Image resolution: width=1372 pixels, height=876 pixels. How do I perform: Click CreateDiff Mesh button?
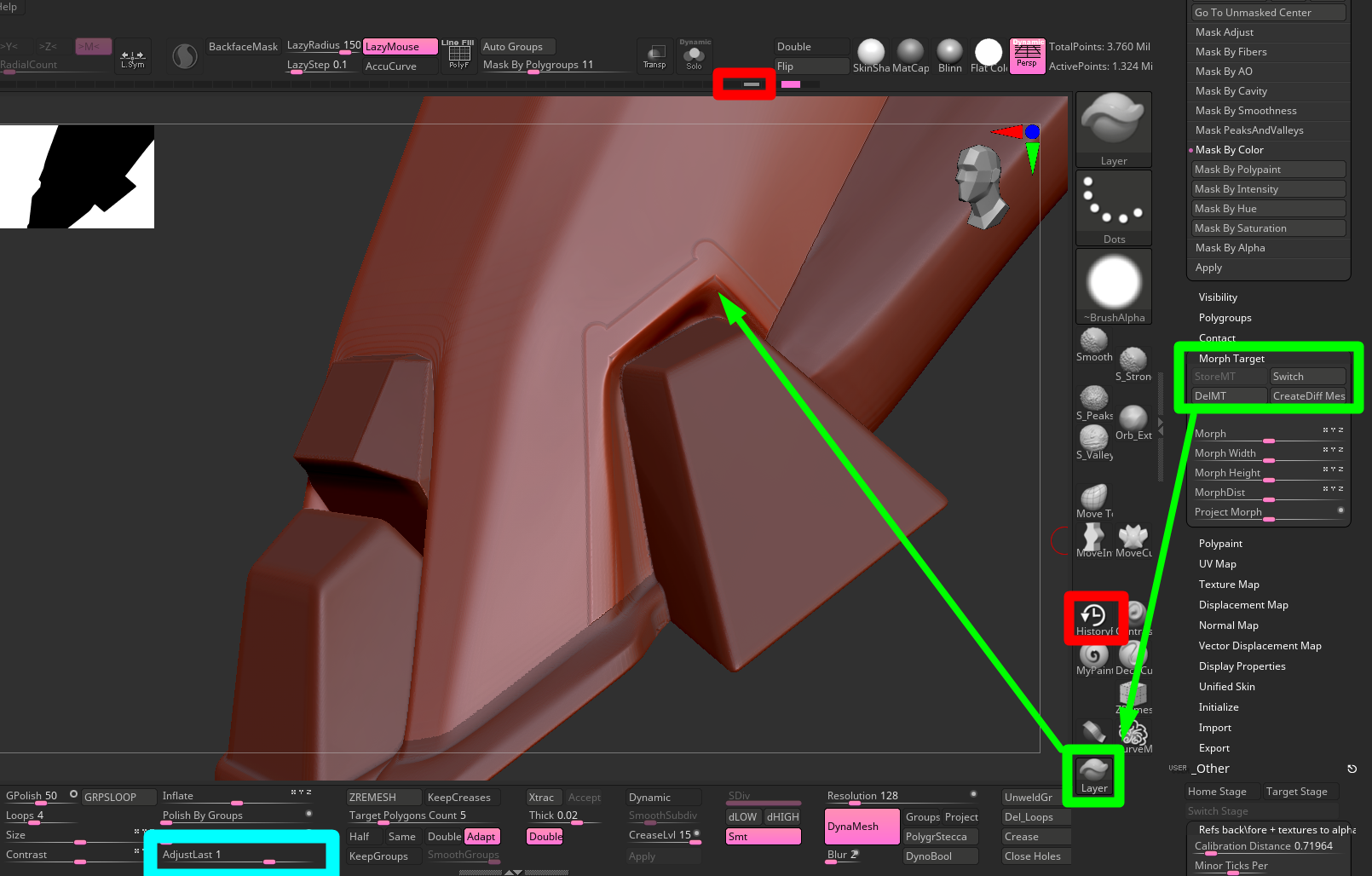pos(1307,396)
